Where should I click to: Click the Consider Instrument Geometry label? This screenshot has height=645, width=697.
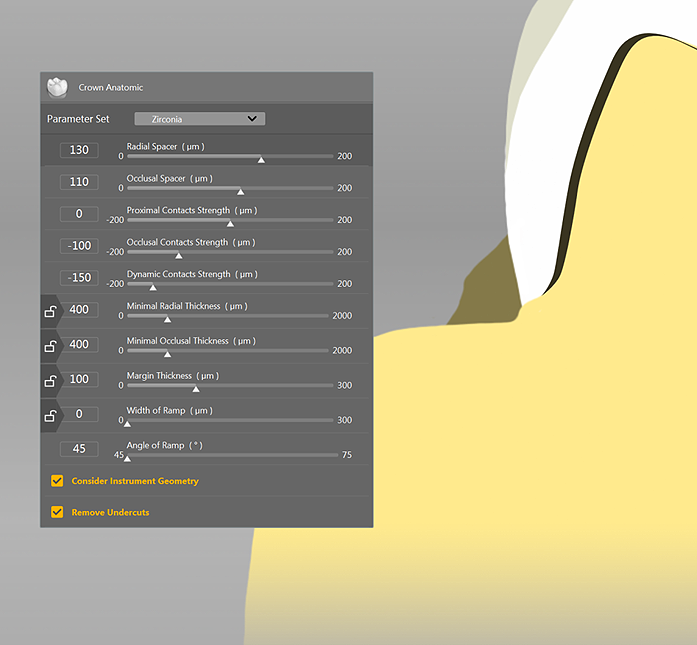[x=135, y=481]
